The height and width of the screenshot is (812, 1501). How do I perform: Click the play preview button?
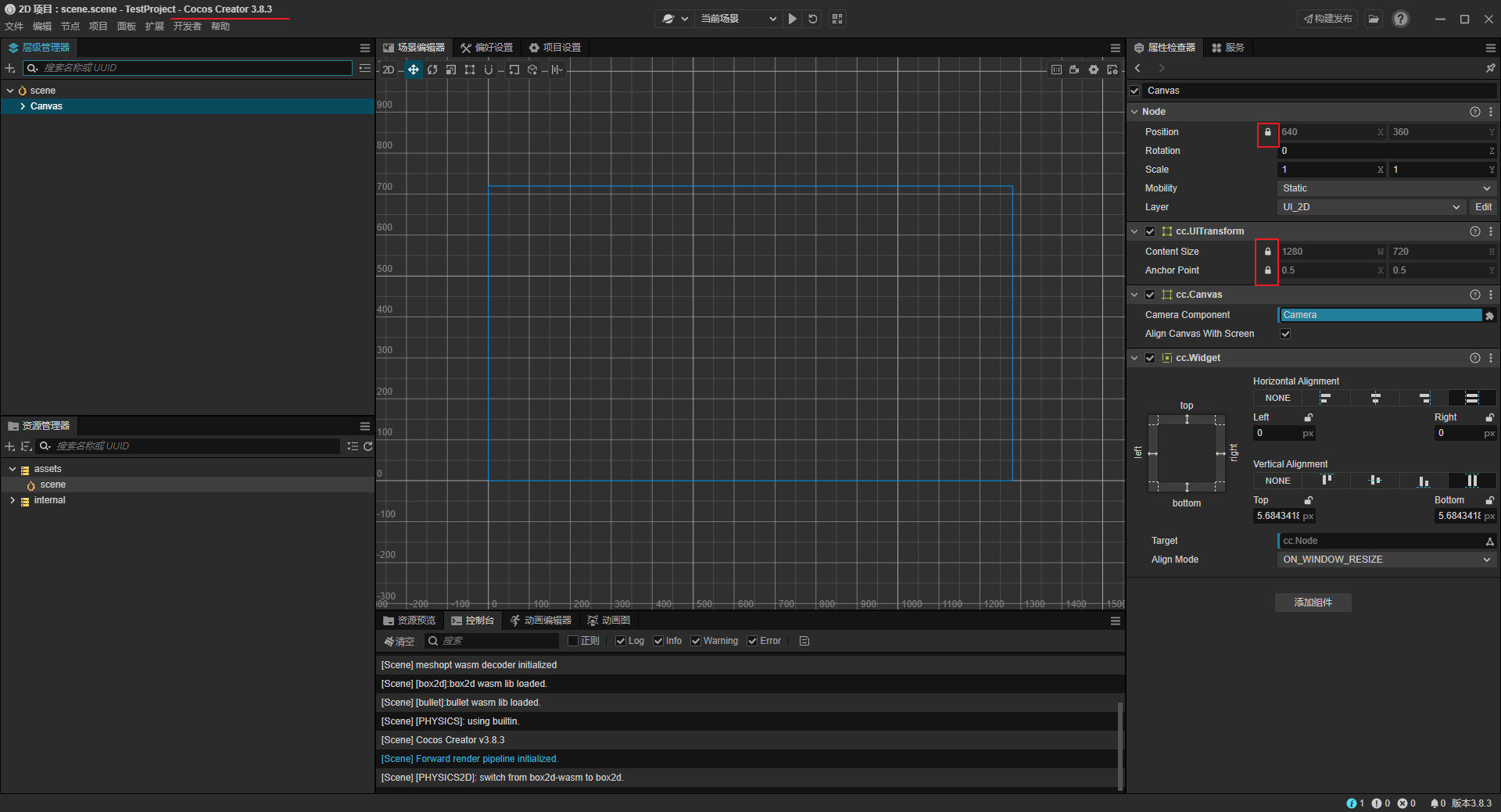[x=793, y=19]
